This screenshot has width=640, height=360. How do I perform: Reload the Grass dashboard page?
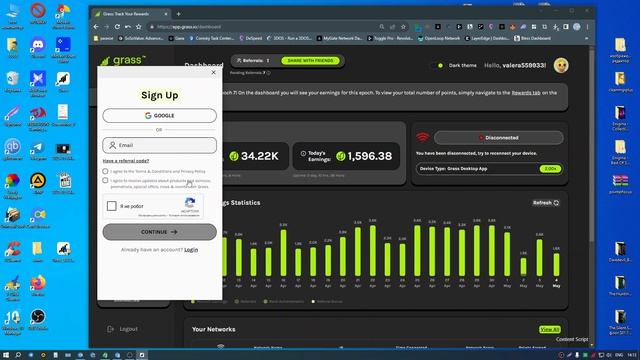(117, 27)
